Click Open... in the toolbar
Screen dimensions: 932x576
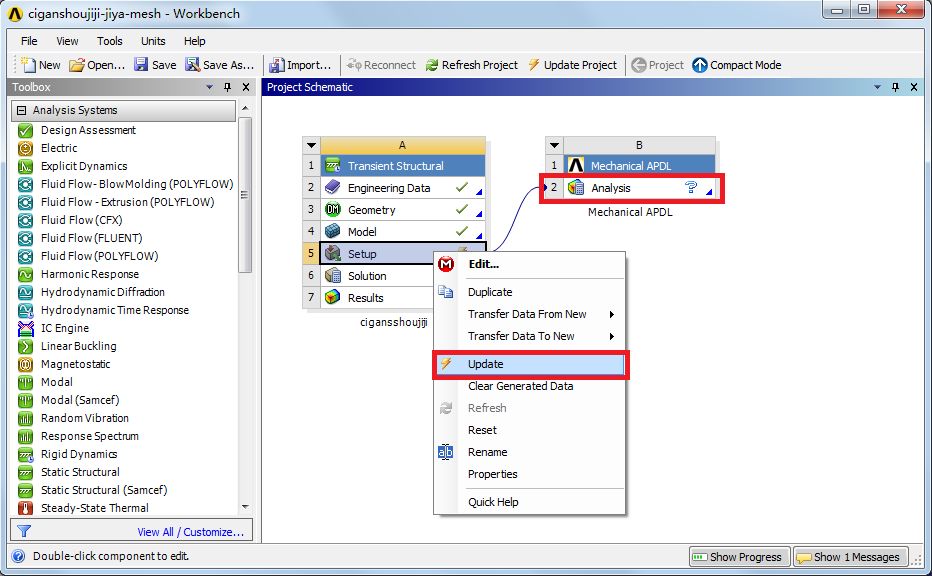[97, 65]
